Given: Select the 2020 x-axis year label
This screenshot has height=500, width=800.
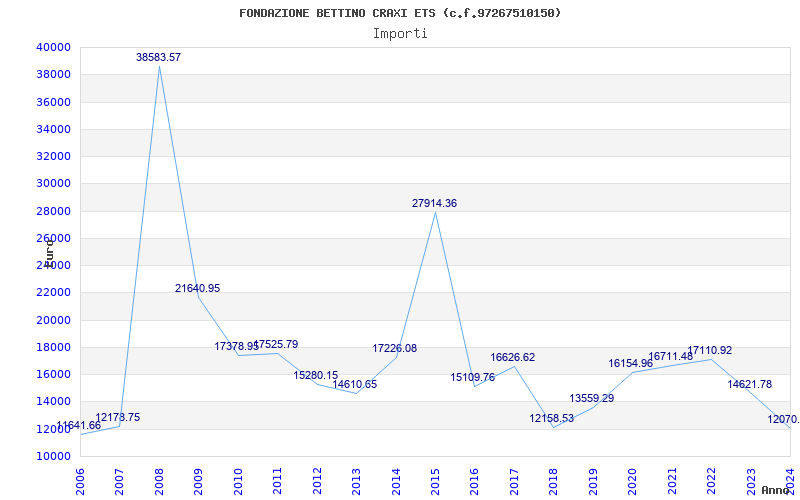Looking at the screenshot, I should click(x=633, y=481).
